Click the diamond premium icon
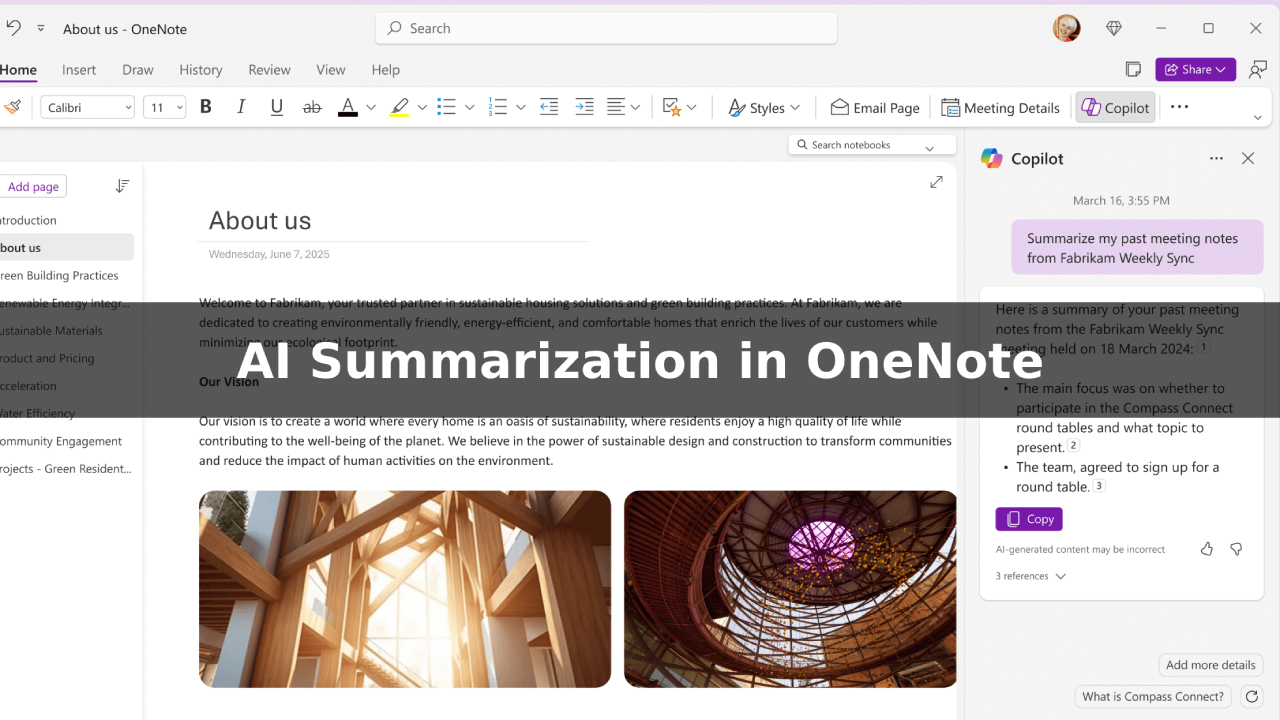 tap(1114, 28)
